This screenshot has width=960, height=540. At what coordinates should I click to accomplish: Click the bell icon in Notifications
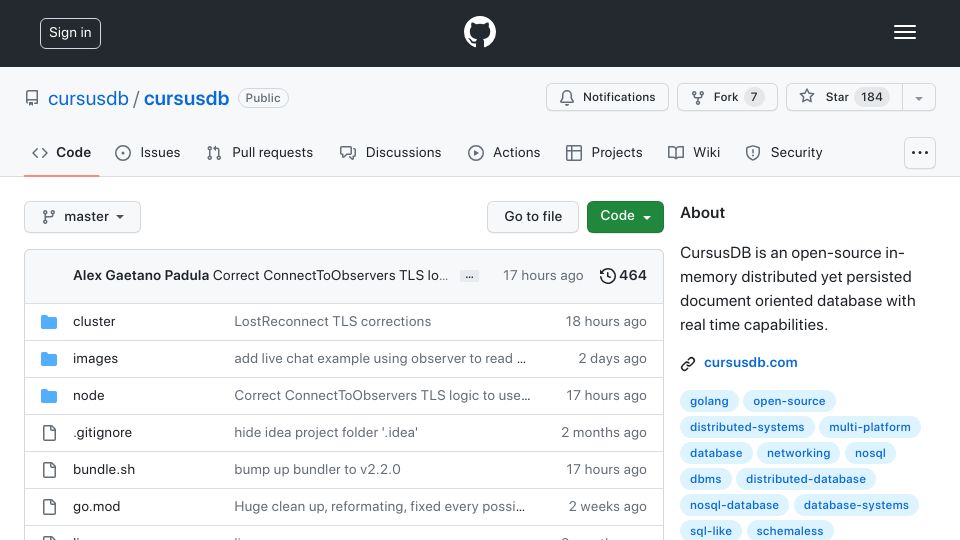[x=567, y=97]
